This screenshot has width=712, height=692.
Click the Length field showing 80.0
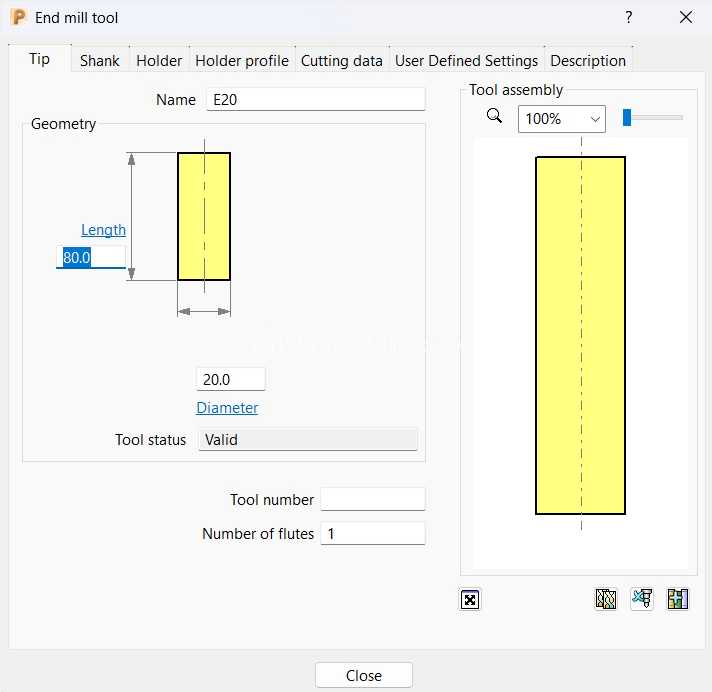tap(91, 257)
